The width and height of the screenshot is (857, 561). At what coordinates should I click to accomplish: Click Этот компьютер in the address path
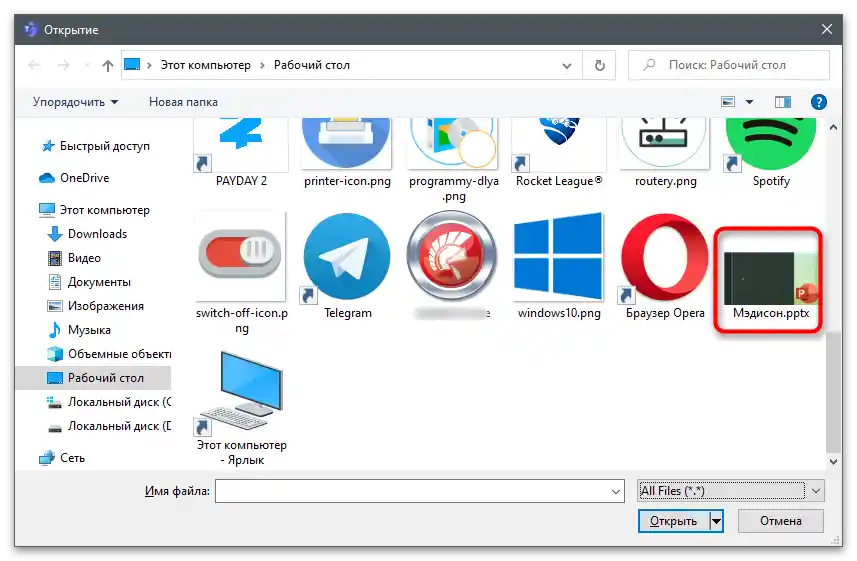(x=206, y=66)
